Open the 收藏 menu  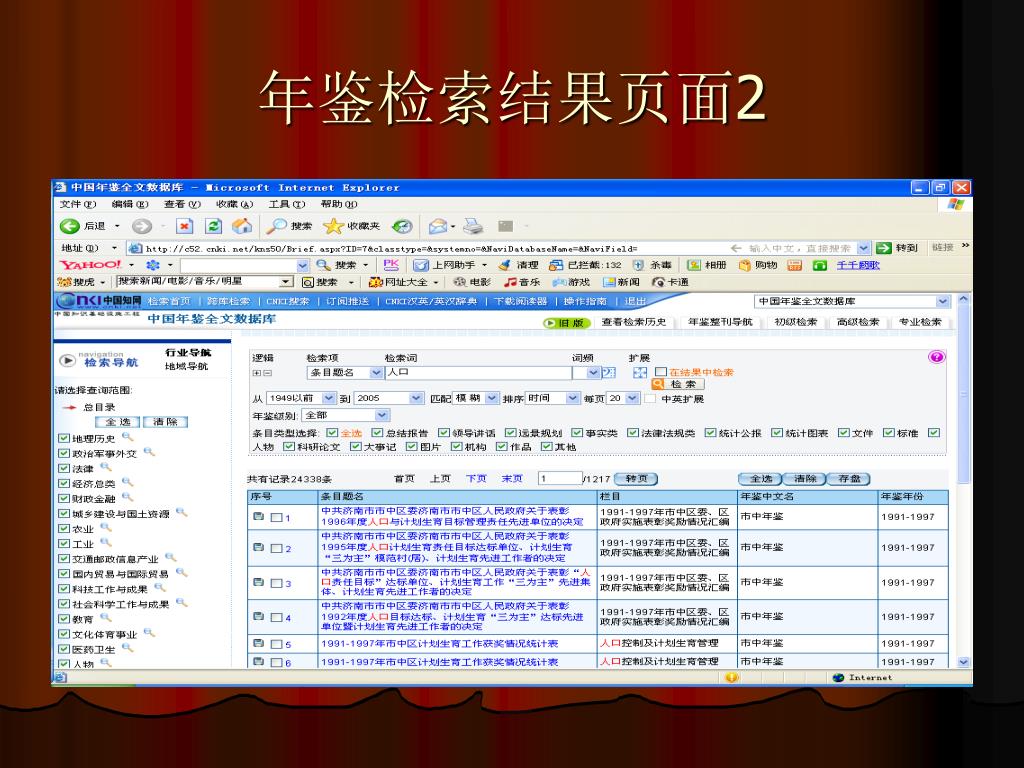pyautogui.click(x=234, y=204)
